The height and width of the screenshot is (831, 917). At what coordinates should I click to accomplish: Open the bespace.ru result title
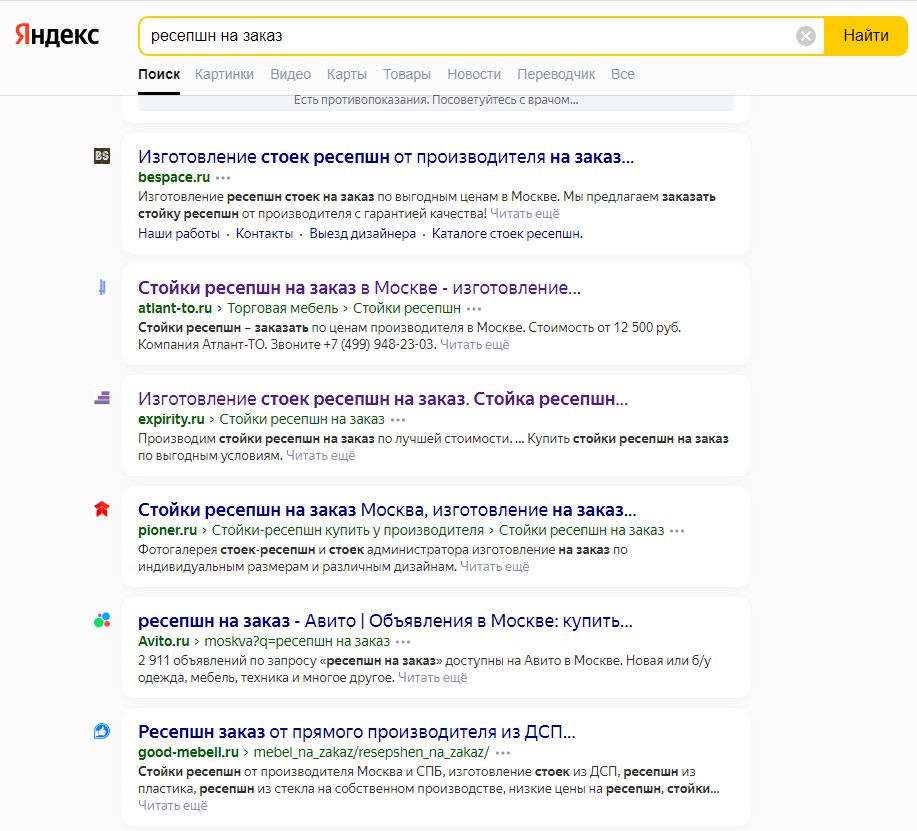pyautogui.click(x=386, y=157)
